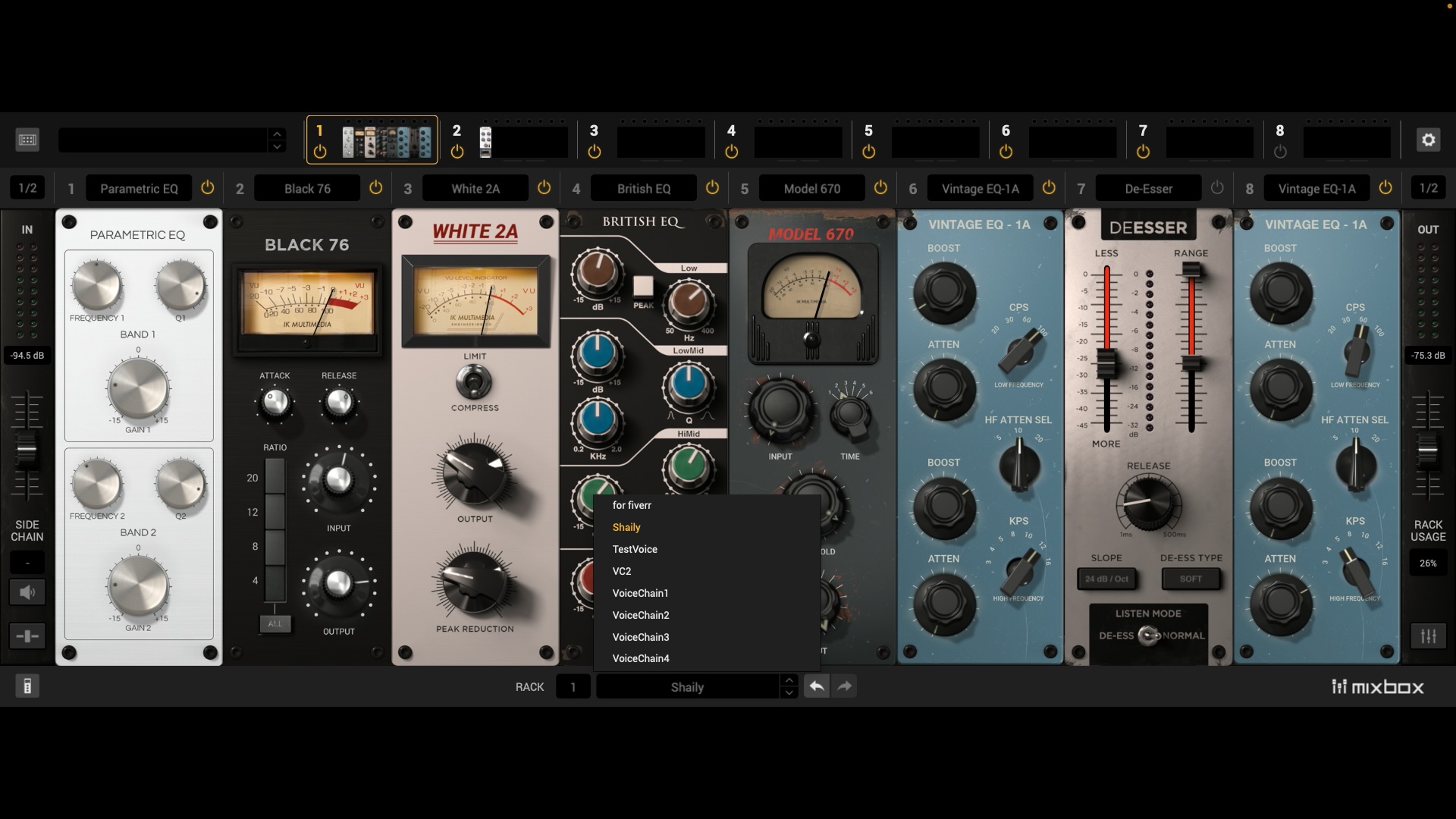
Task: Choose the VC2 preset
Action: point(707,571)
